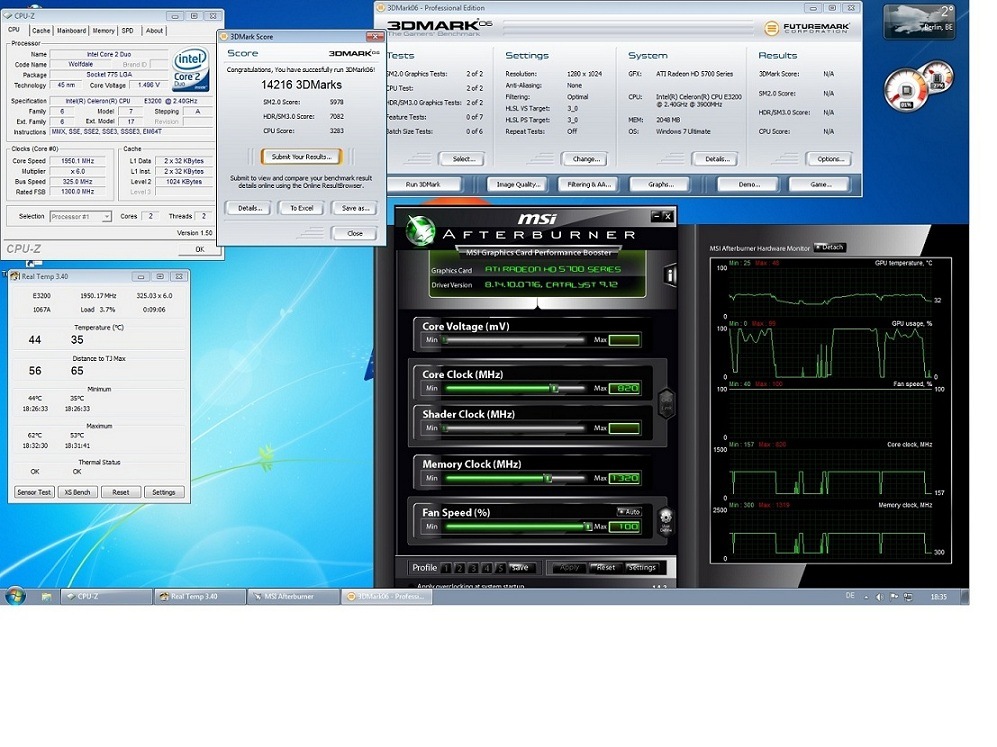
Task: Click the Futuremark Corporation logo
Action: click(x=806, y=28)
